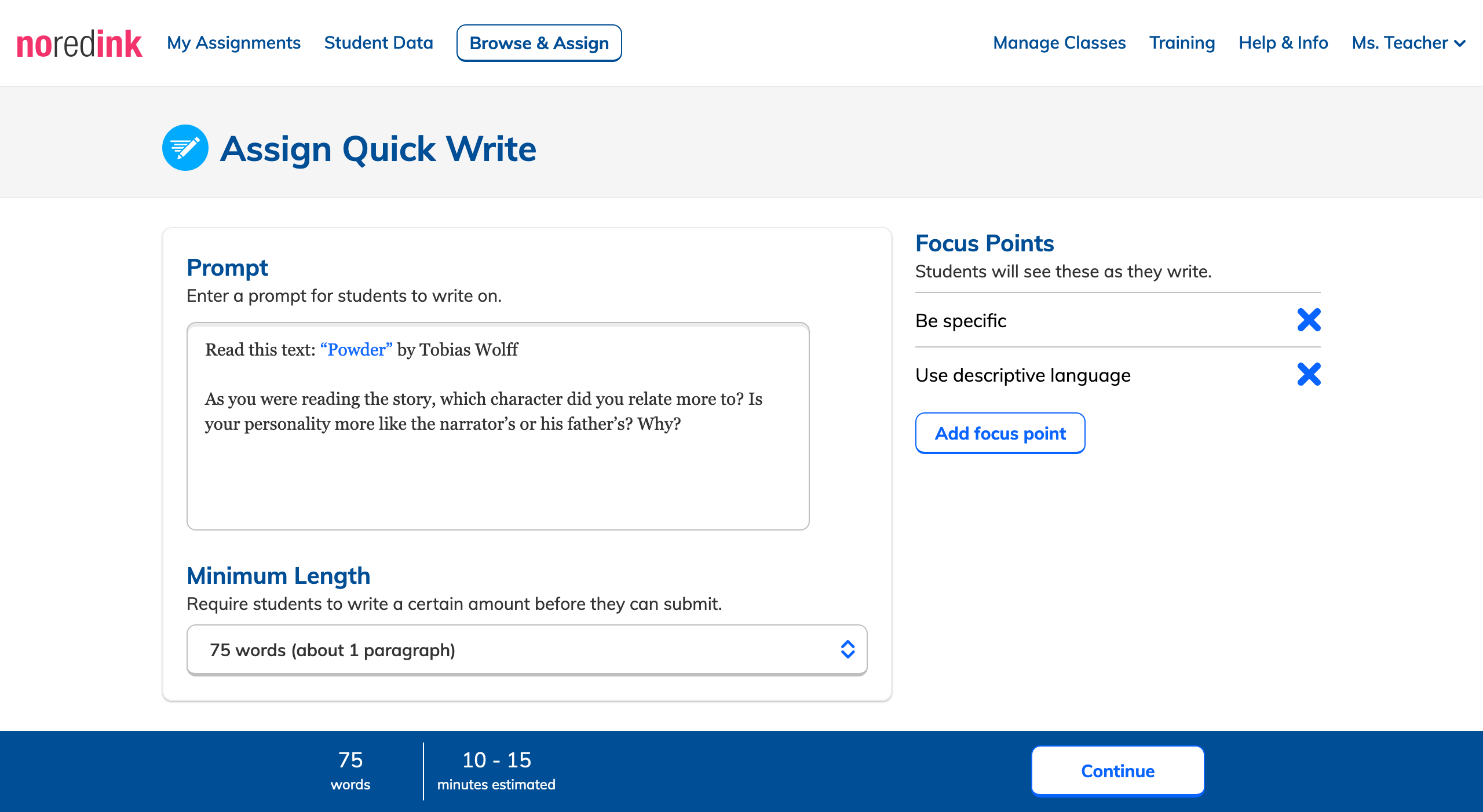This screenshot has width=1483, height=812.
Task: Click the up-down arrows on length selector
Action: click(848, 650)
